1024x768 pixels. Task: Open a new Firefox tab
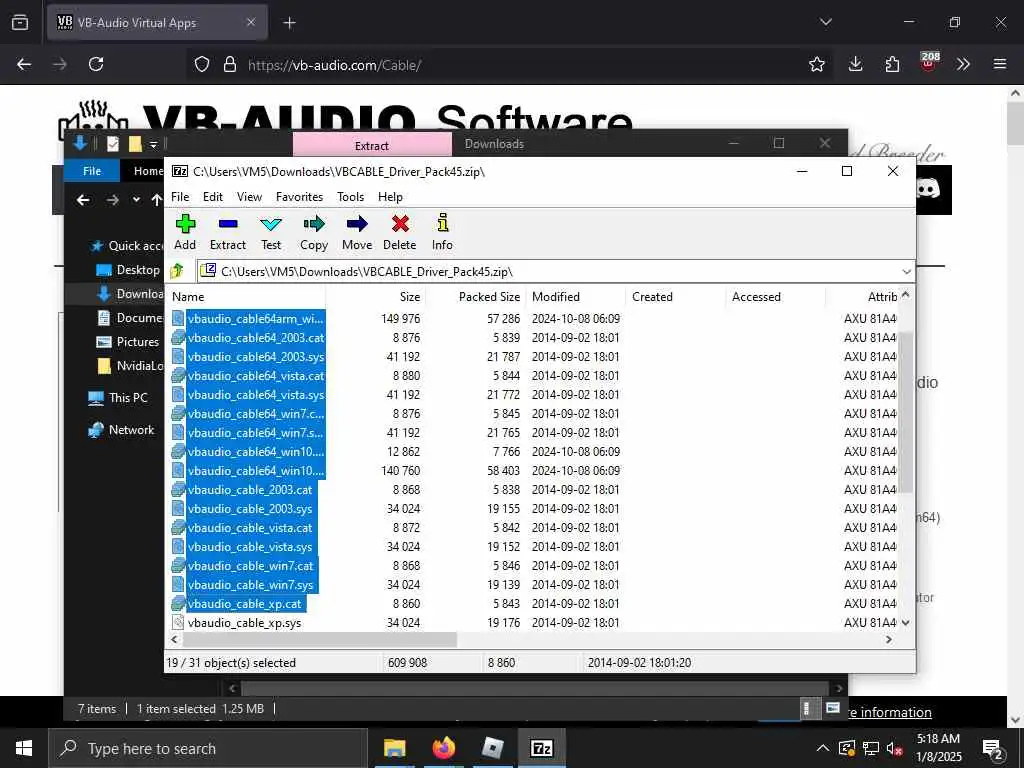289,23
